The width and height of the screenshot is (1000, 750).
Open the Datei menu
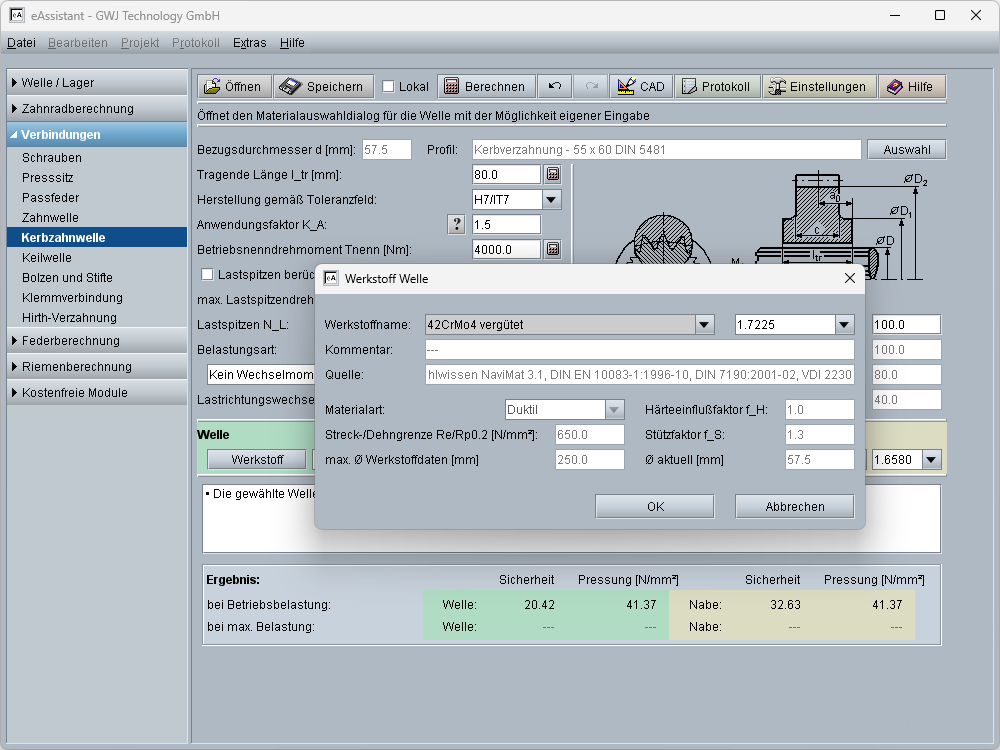point(21,43)
